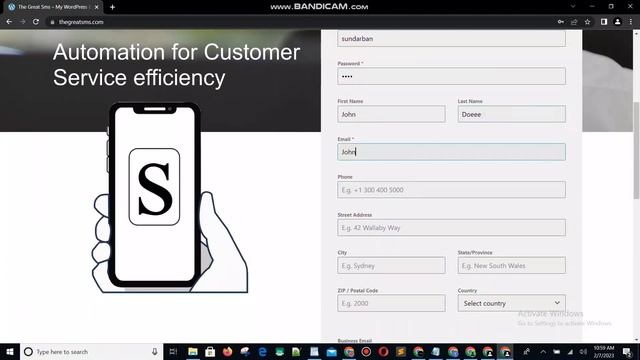Focus the City input field

click(x=391, y=265)
